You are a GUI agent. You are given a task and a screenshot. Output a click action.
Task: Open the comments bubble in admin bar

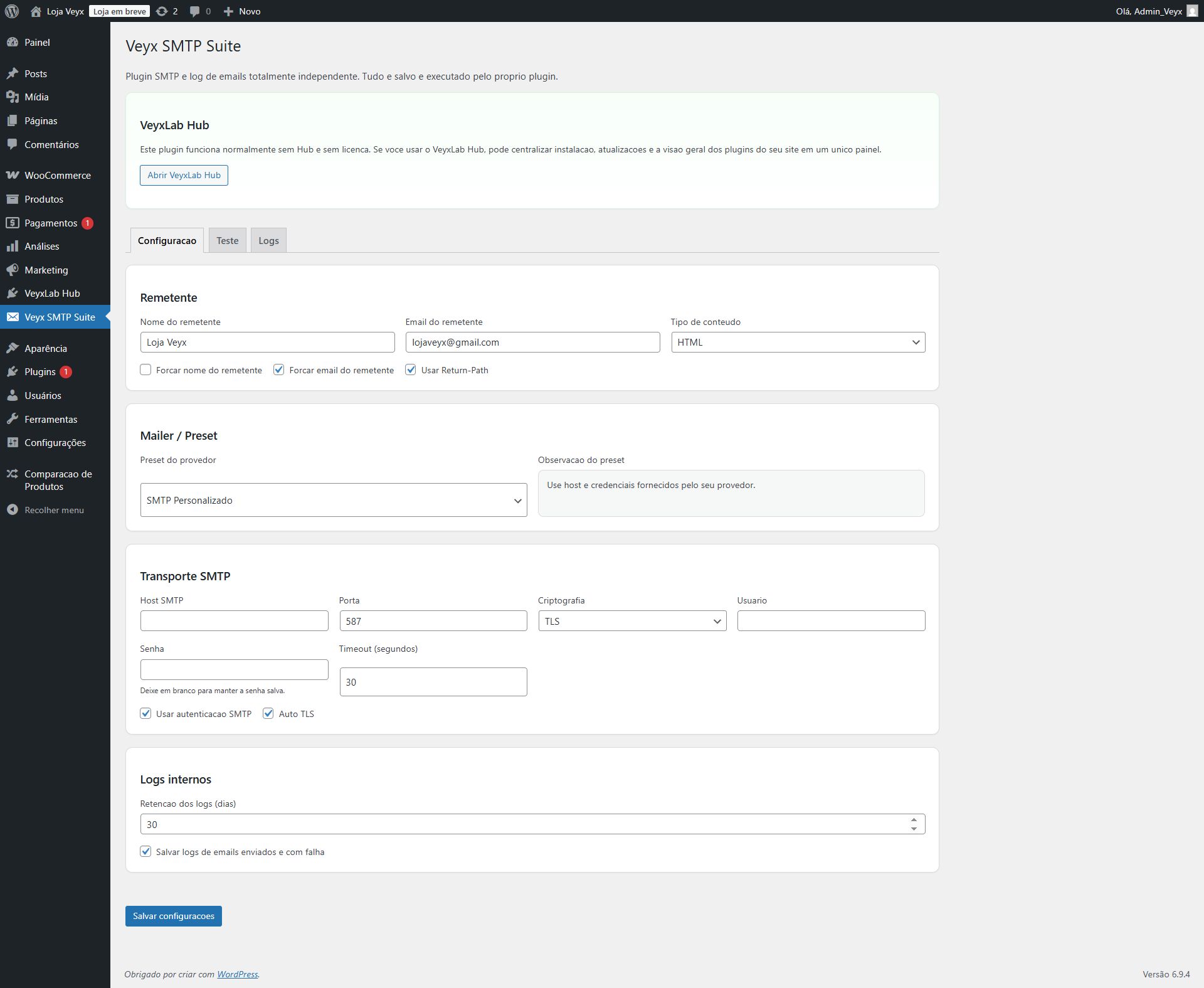(x=194, y=11)
